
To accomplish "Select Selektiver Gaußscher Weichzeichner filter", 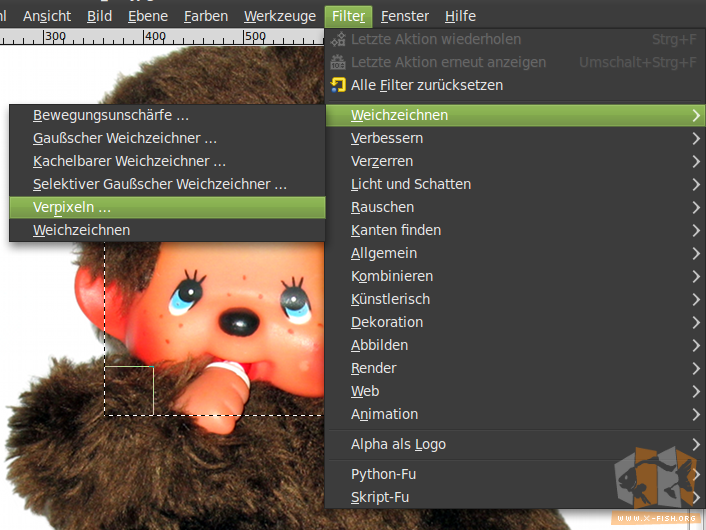I will tap(167, 184).
